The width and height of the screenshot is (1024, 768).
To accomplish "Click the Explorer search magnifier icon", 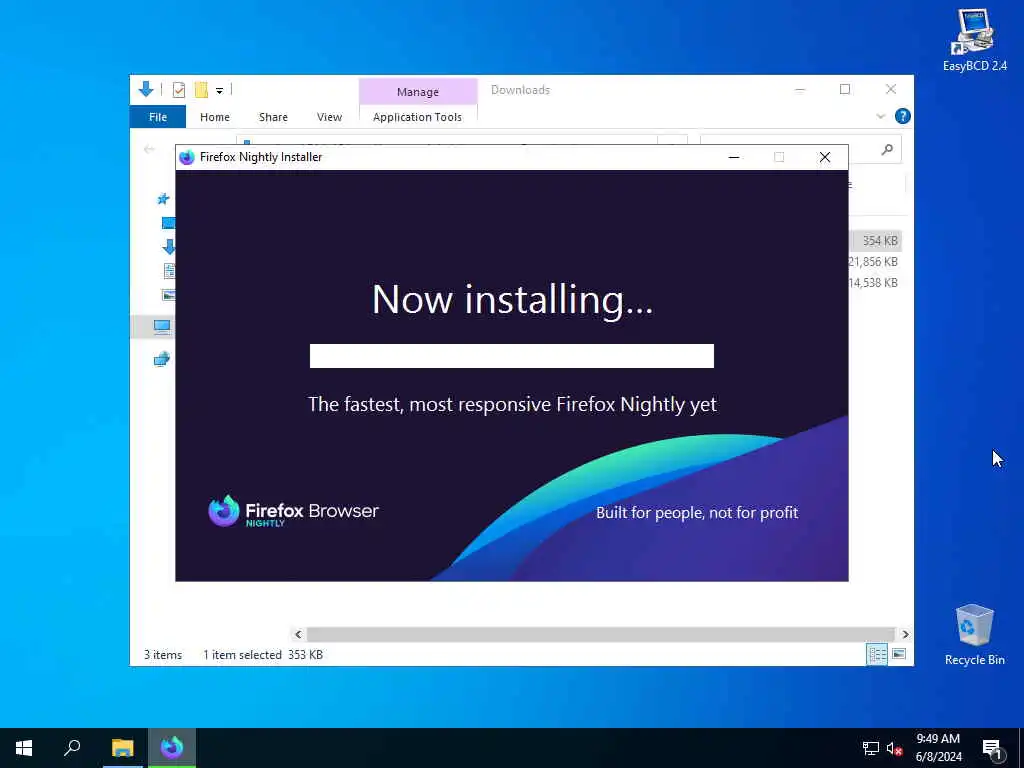I will point(887,150).
